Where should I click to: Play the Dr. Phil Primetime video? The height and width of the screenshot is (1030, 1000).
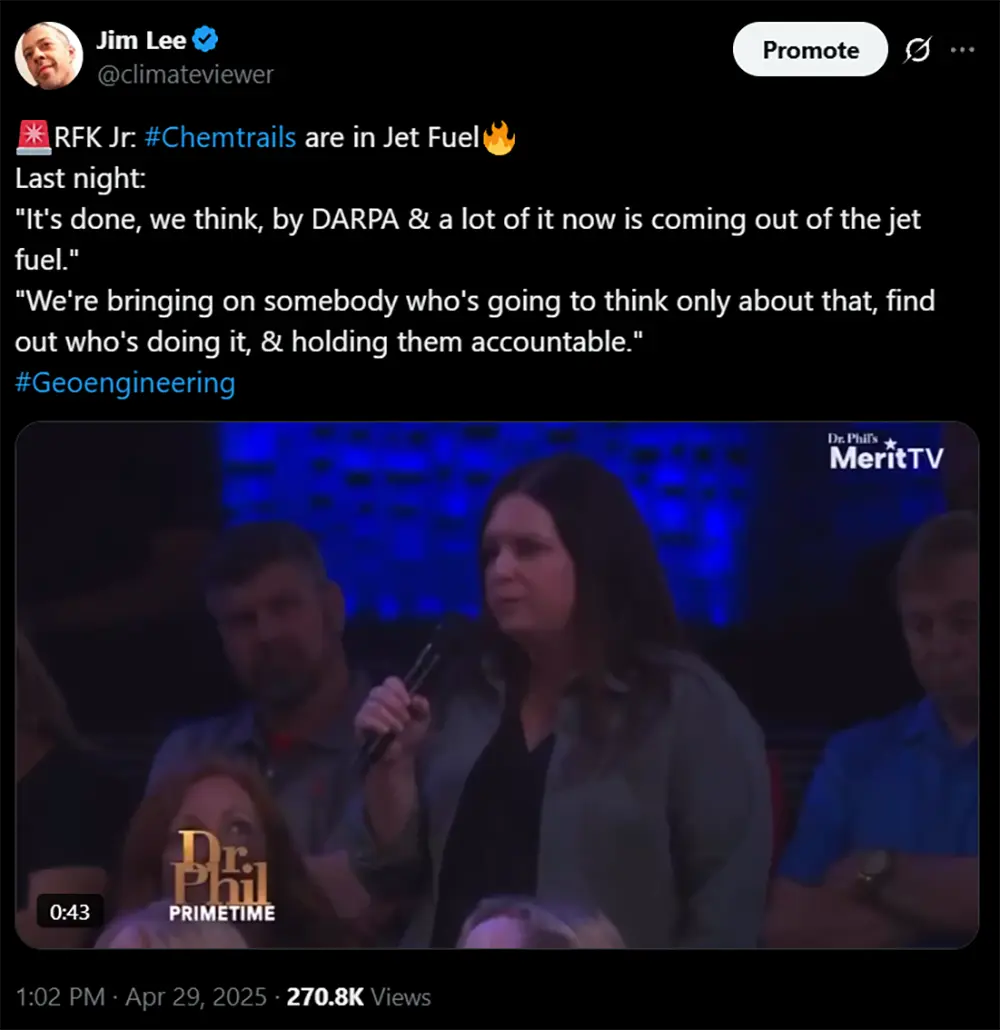tap(497, 684)
